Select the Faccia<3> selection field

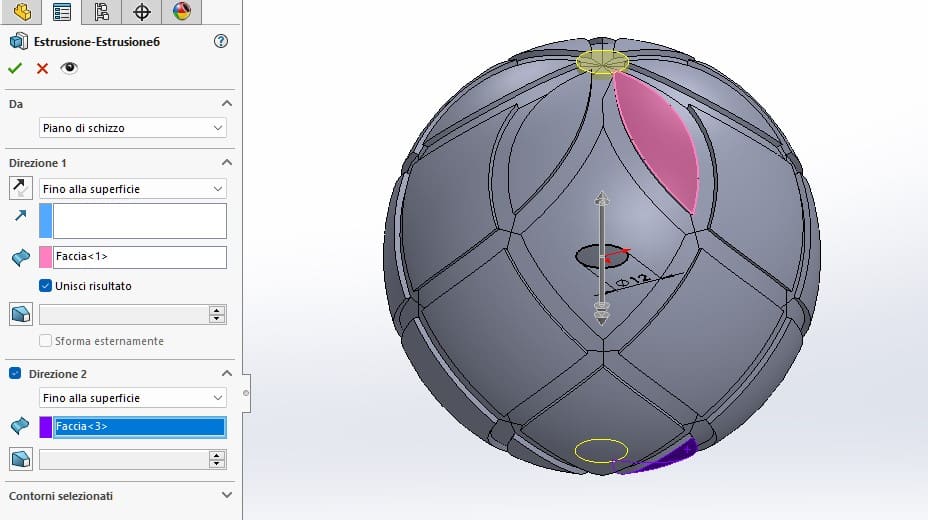click(x=139, y=427)
